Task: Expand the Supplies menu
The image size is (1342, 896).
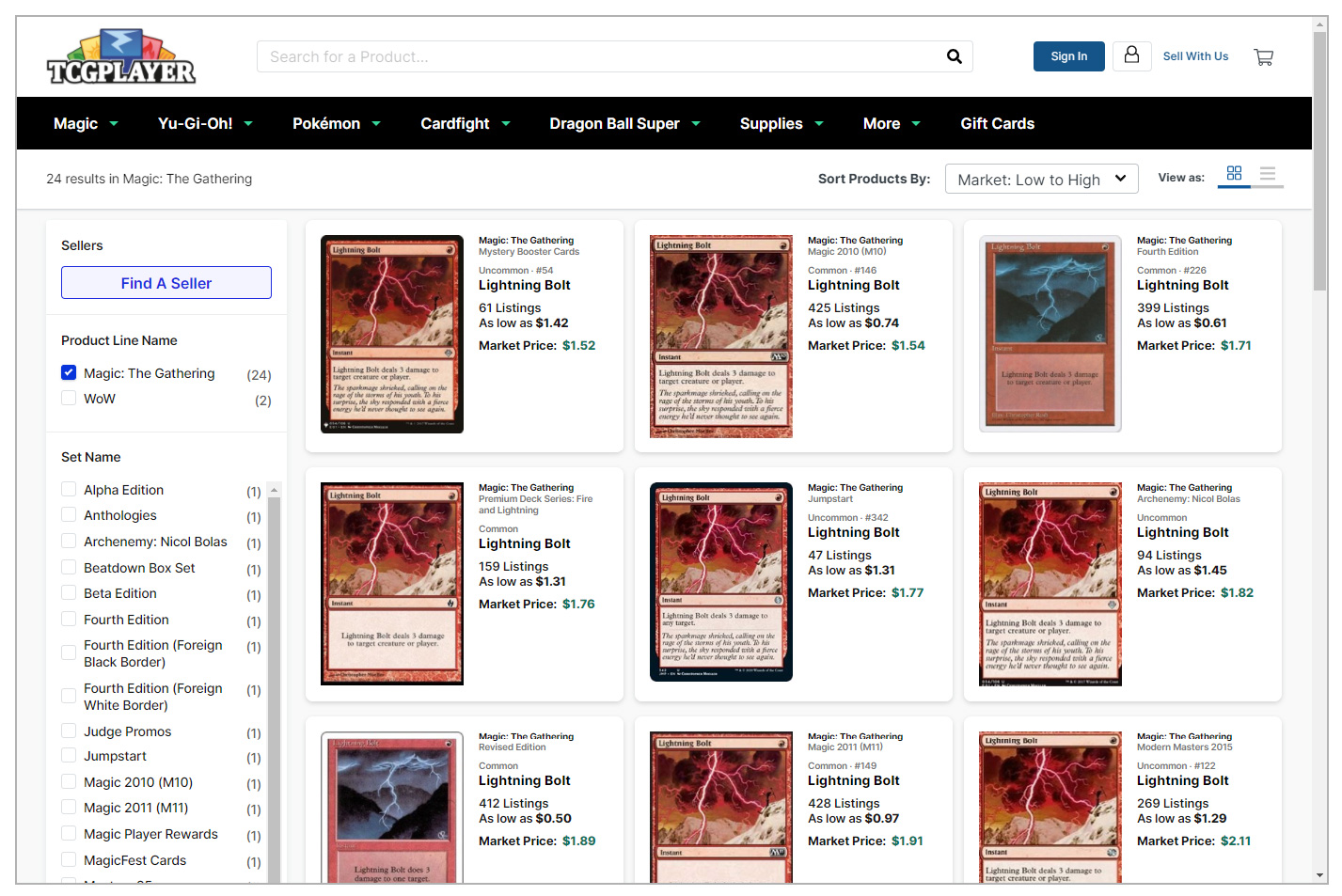Action: point(782,123)
